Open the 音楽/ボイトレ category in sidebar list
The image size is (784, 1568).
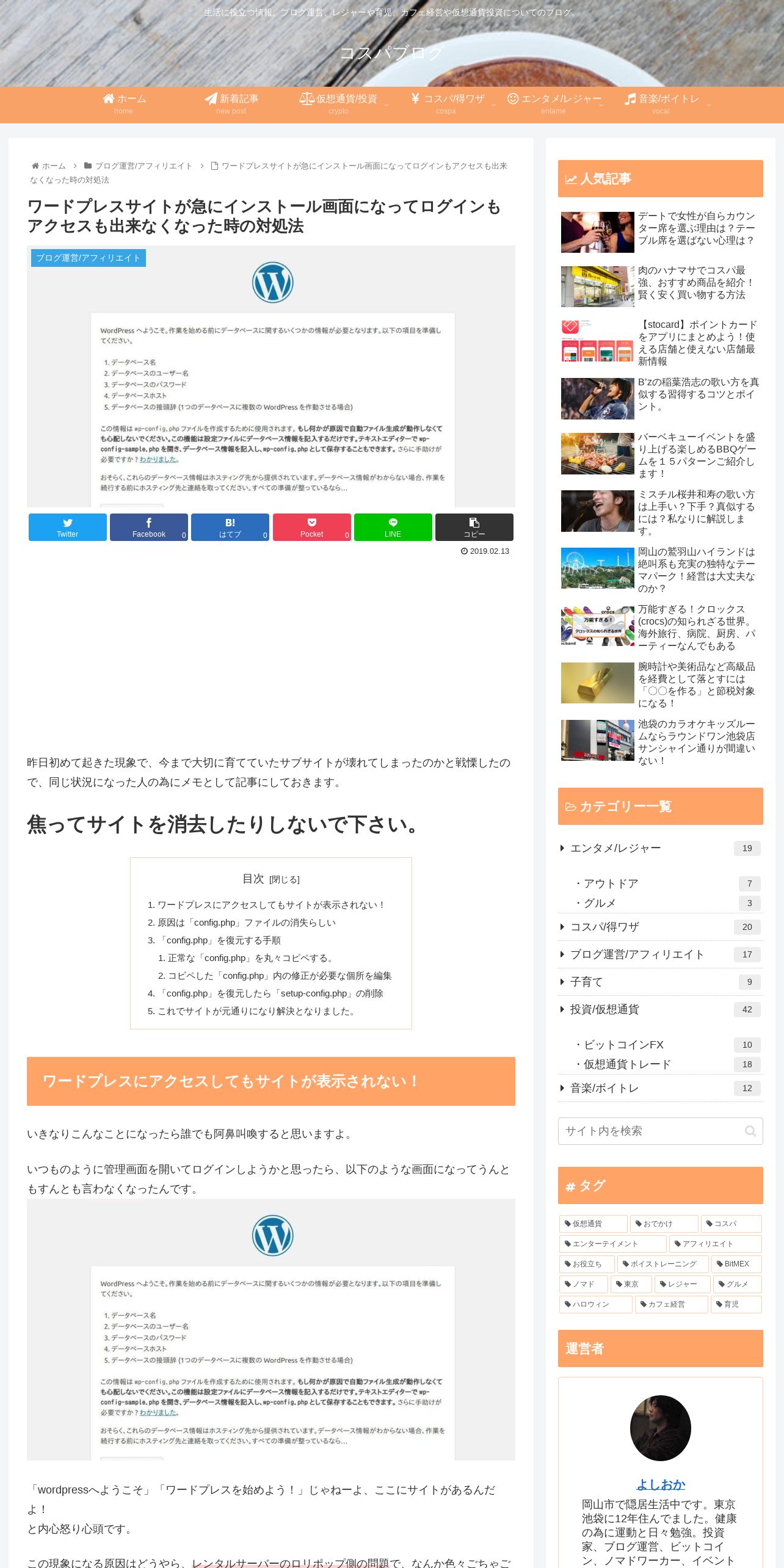tap(661, 1088)
